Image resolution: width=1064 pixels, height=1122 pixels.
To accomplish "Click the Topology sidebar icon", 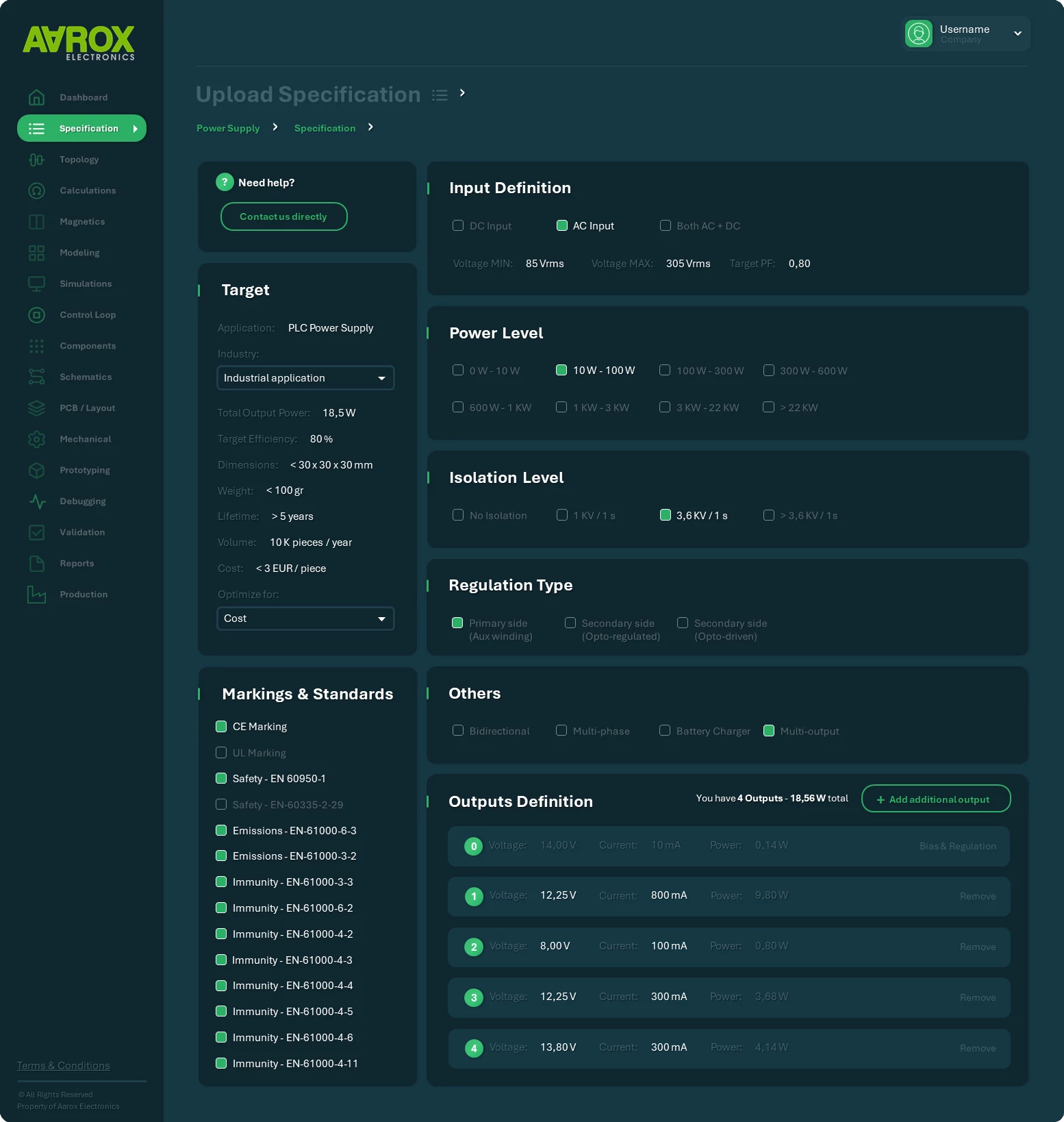I will (36, 160).
